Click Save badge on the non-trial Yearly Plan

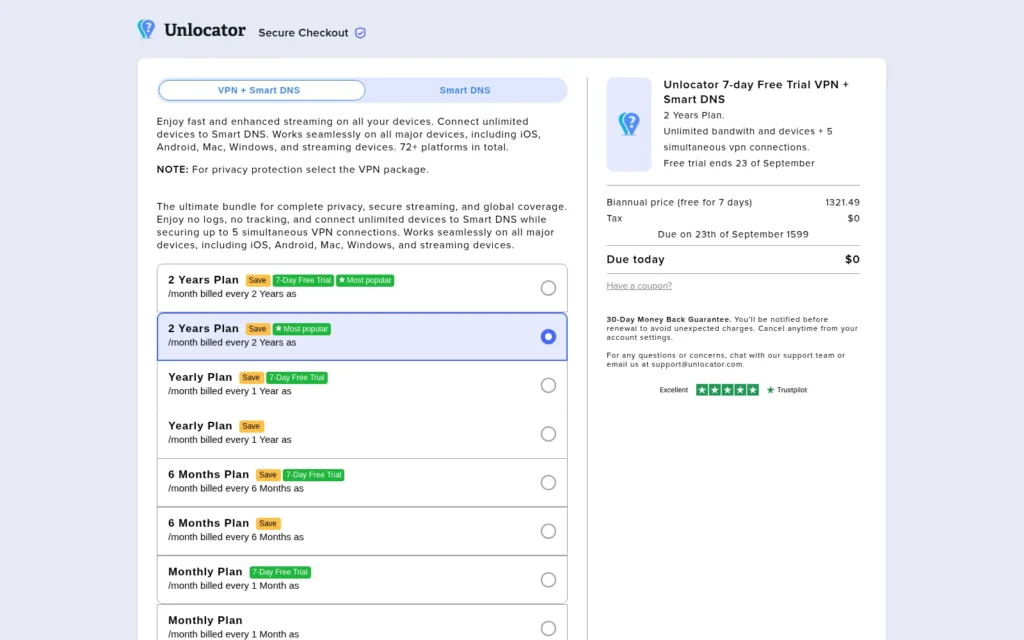point(251,426)
